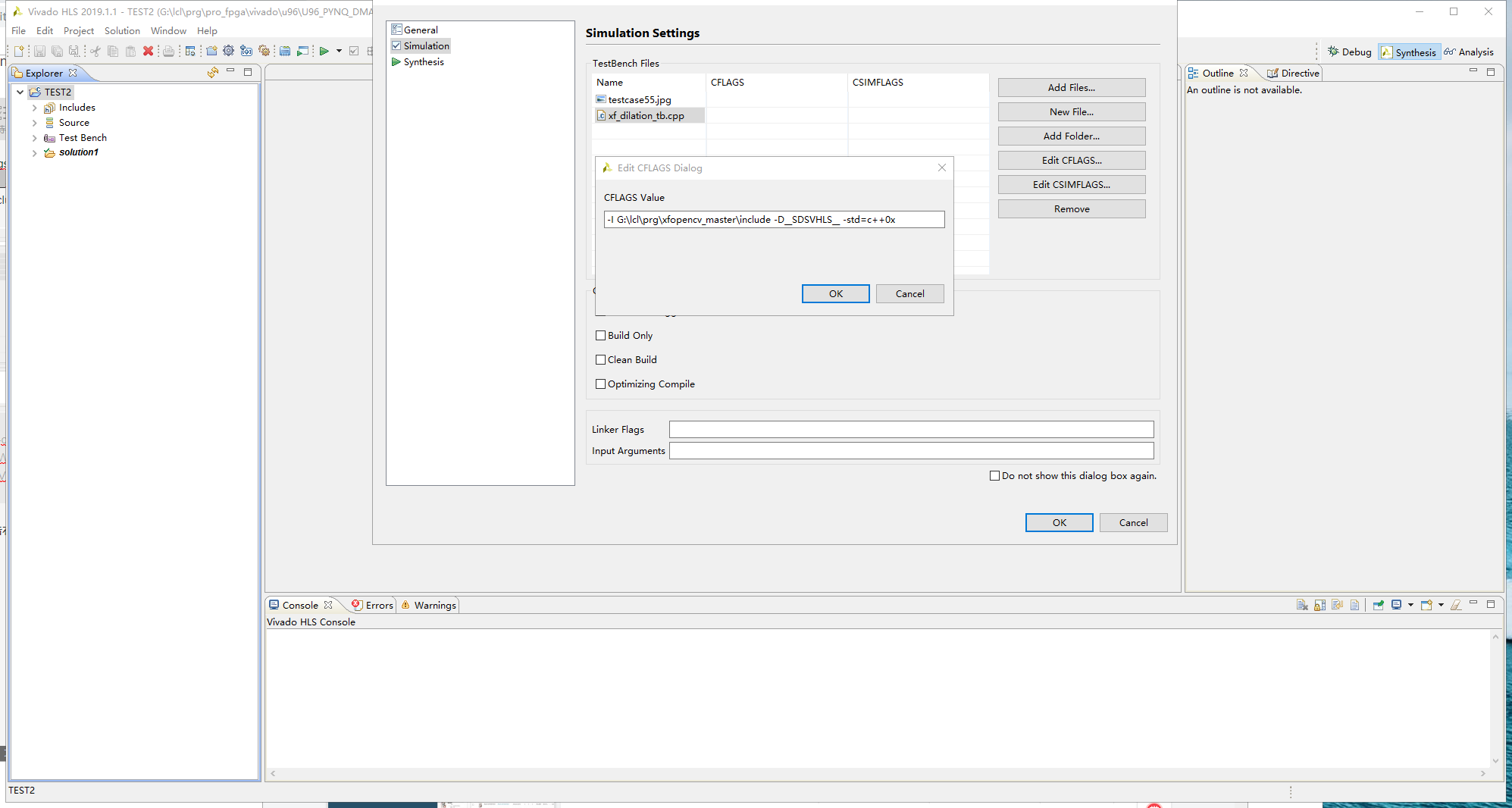The image size is (1512, 808).
Task: Click into the Linker Flags field
Action: point(911,429)
